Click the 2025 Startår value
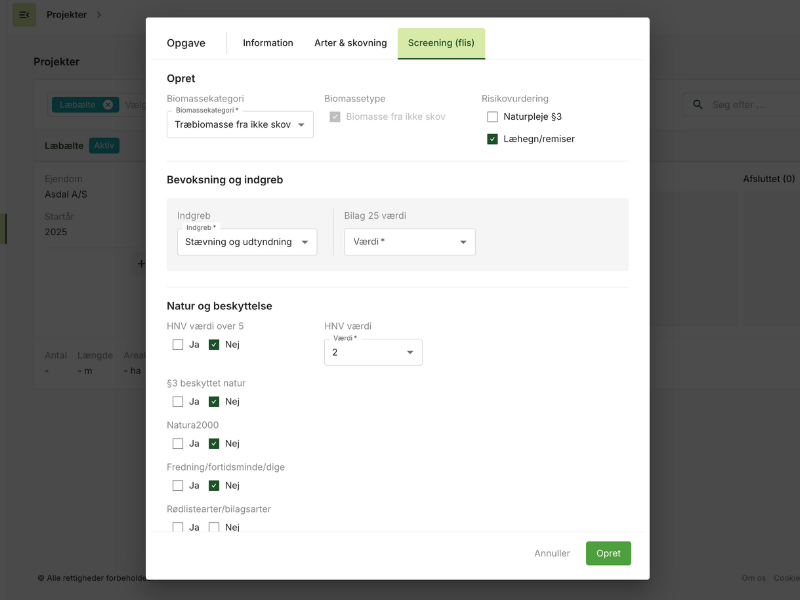 pyautogui.click(x=56, y=232)
